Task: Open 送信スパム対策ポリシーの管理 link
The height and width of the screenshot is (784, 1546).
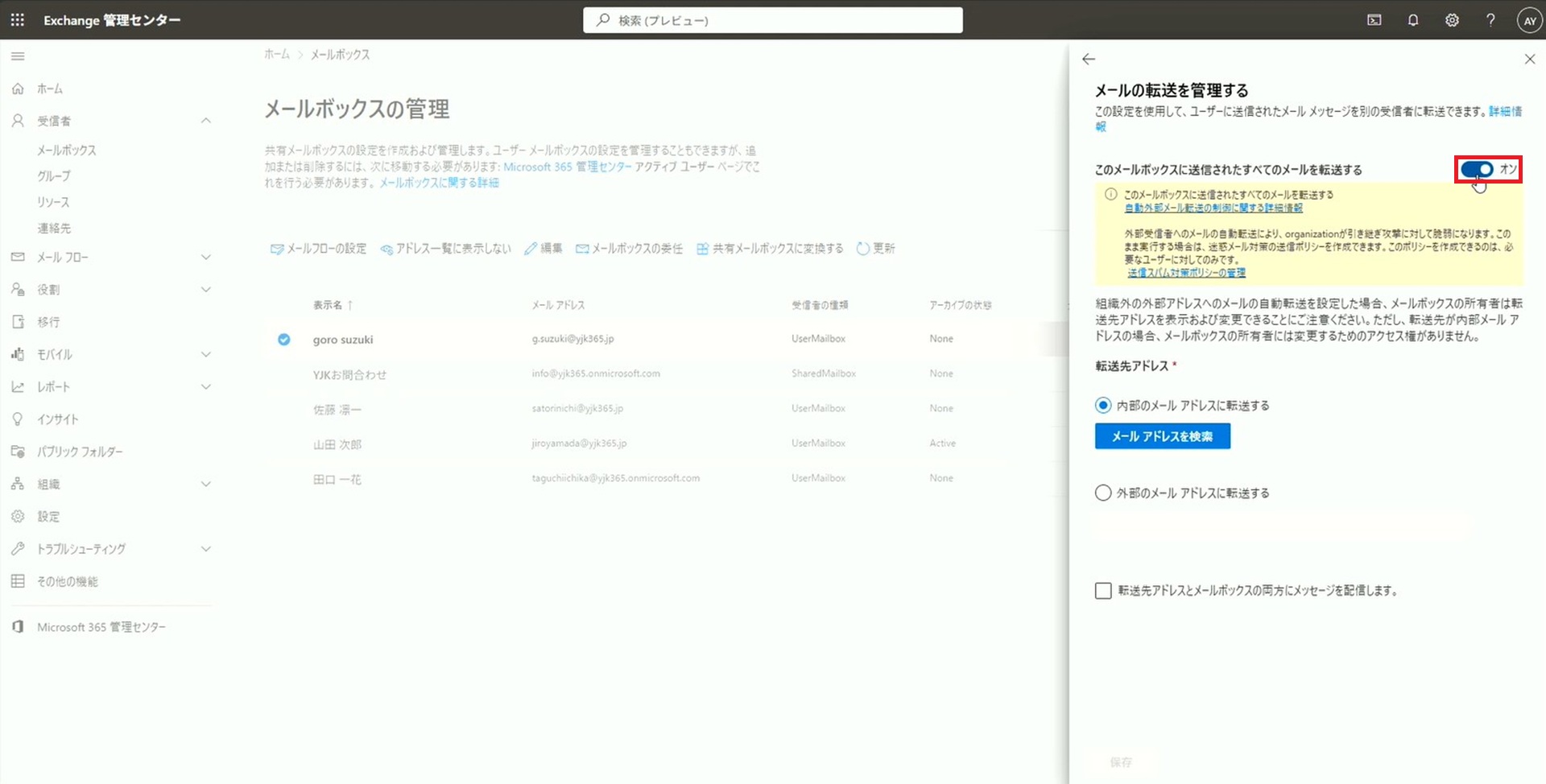Action: [x=1186, y=273]
